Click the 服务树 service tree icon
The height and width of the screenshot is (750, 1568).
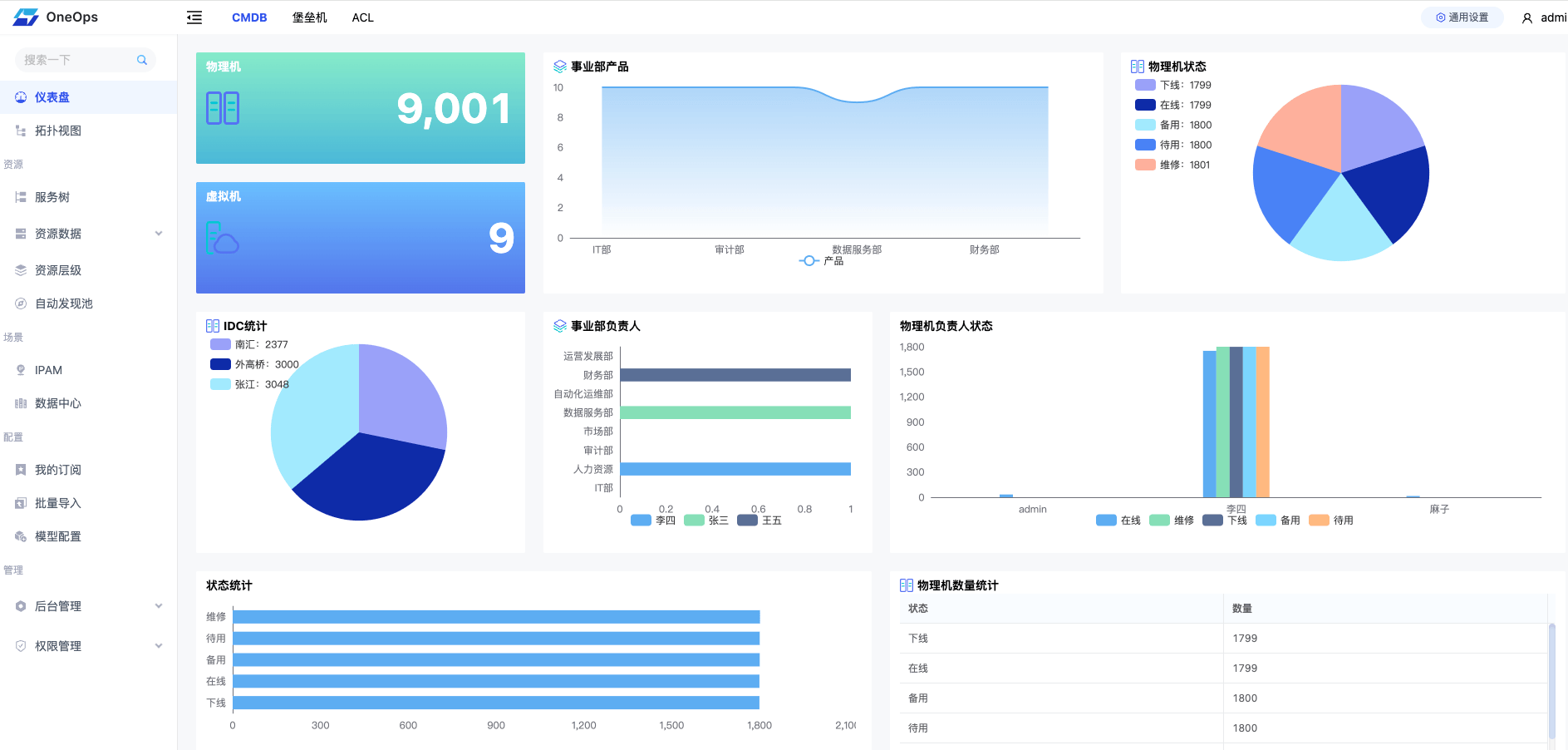coord(21,197)
